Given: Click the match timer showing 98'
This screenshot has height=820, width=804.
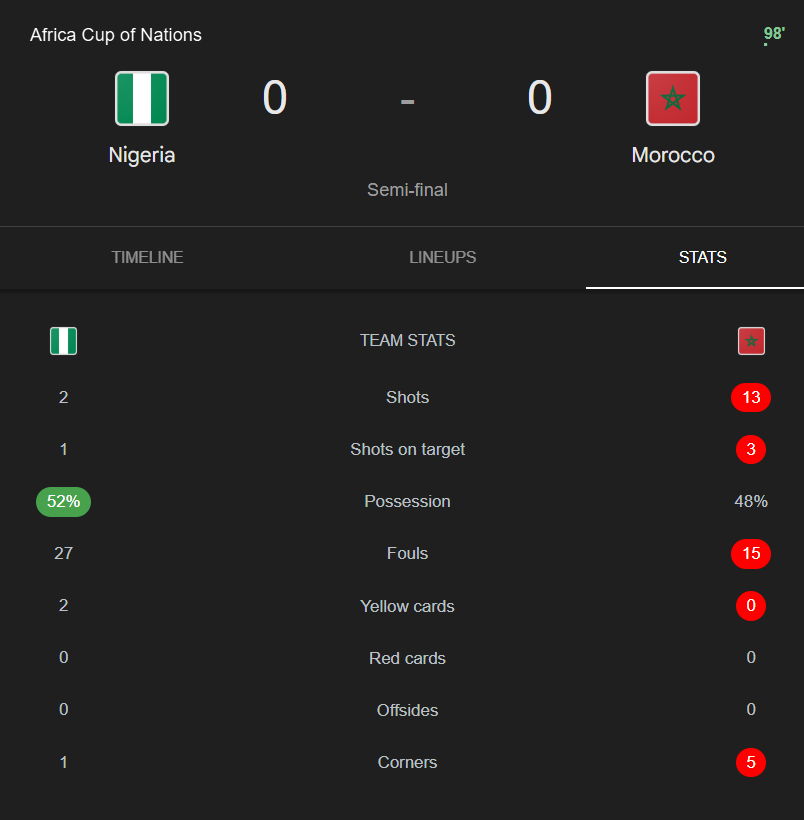Looking at the screenshot, I should click(x=772, y=33).
